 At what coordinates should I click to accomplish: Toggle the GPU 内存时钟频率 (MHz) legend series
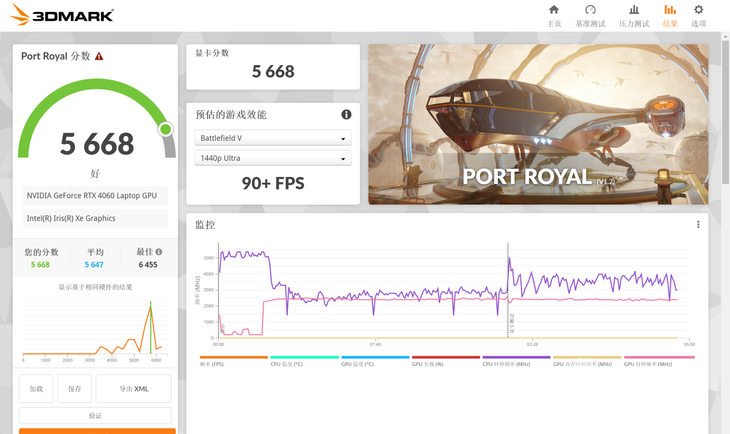click(x=587, y=361)
